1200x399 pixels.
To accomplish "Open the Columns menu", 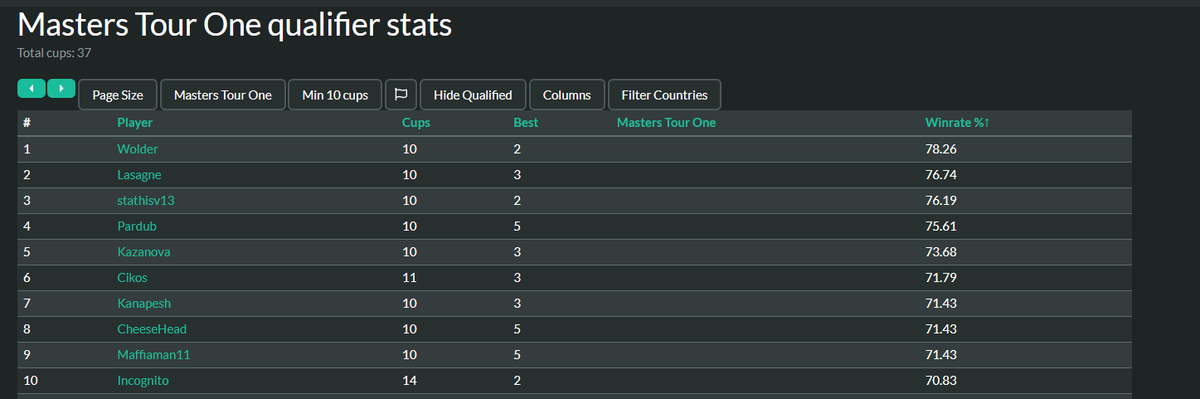I will tap(567, 95).
